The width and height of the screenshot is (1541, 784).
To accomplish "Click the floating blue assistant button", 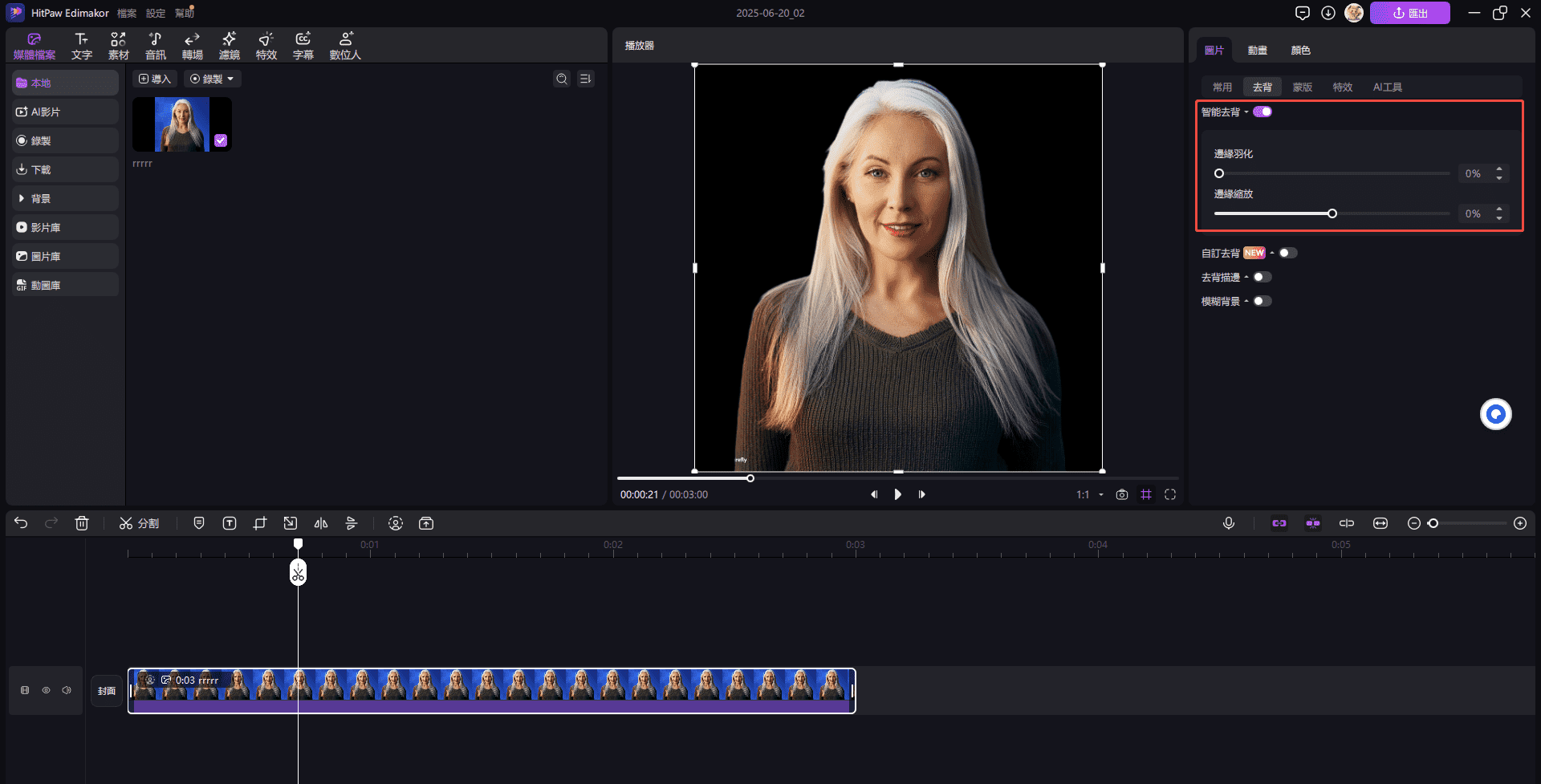I will tap(1496, 414).
